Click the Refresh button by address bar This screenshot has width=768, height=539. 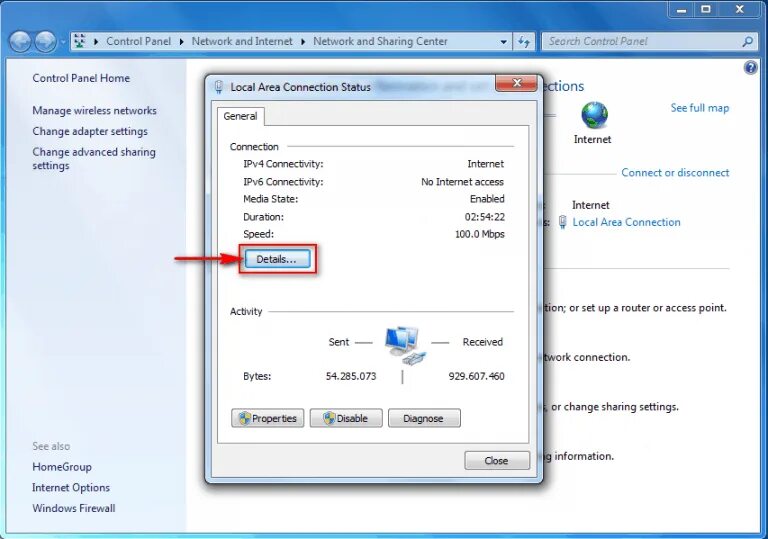pyautogui.click(x=524, y=42)
